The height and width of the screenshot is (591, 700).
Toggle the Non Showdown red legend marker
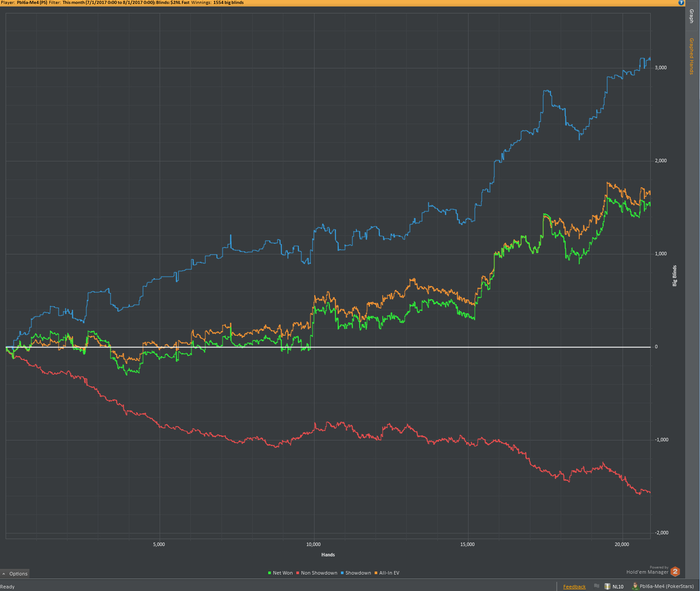pos(298,573)
